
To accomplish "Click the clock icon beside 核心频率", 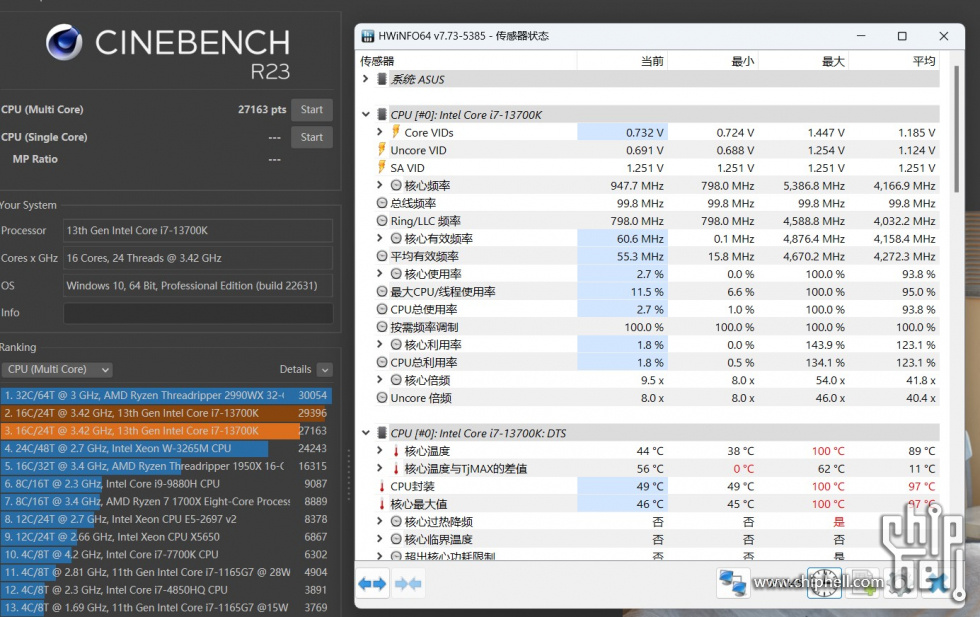I will (x=396, y=185).
